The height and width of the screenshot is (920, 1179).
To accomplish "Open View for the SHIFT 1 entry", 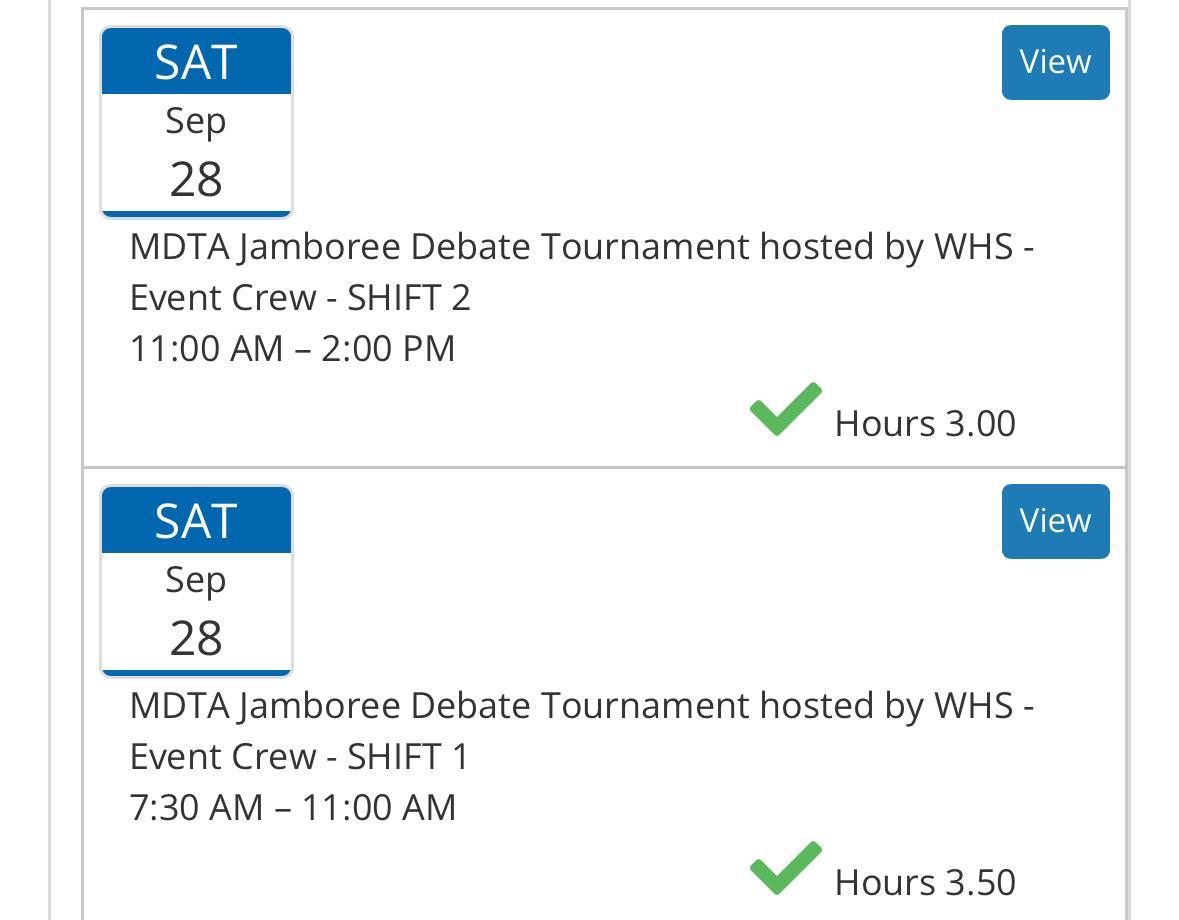I will (x=1055, y=521).
